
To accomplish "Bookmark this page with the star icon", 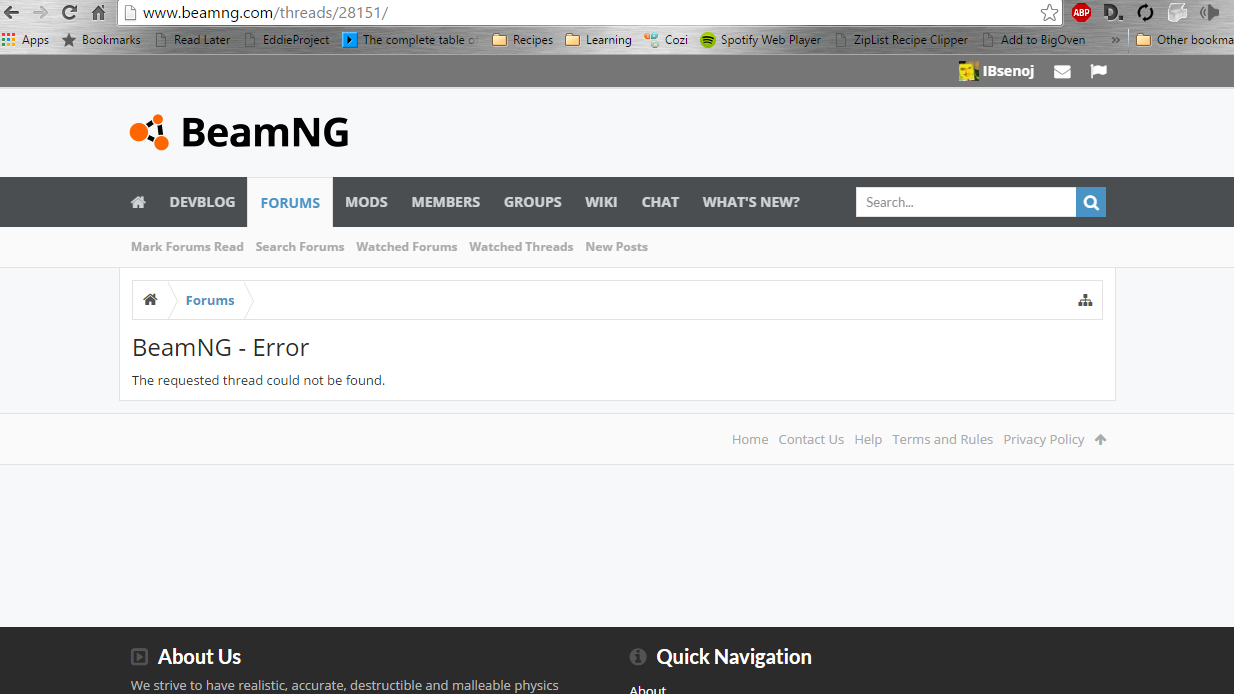I will [x=1049, y=12].
